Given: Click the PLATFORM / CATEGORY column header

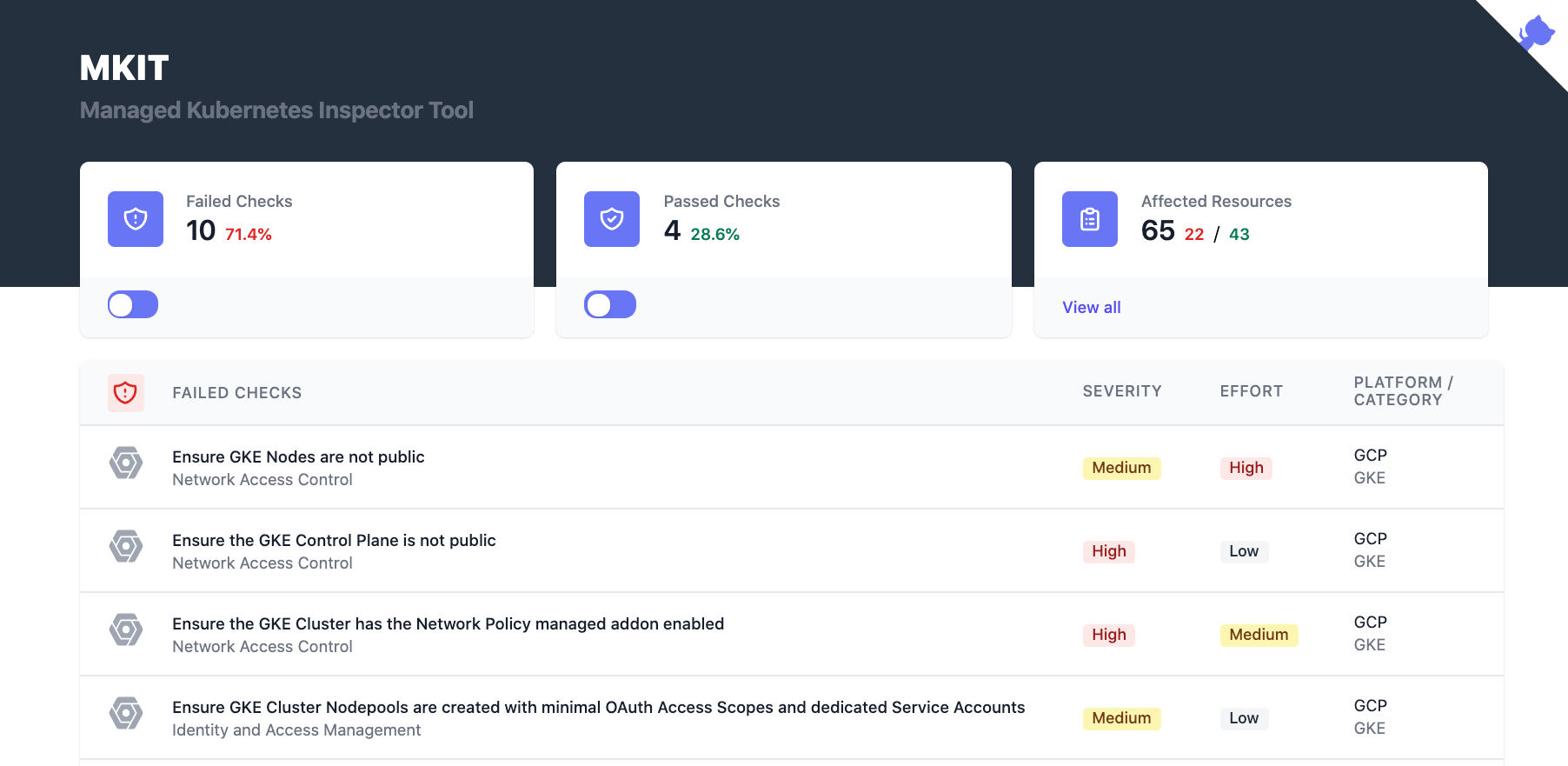Looking at the screenshot, I should [1403, 391].
